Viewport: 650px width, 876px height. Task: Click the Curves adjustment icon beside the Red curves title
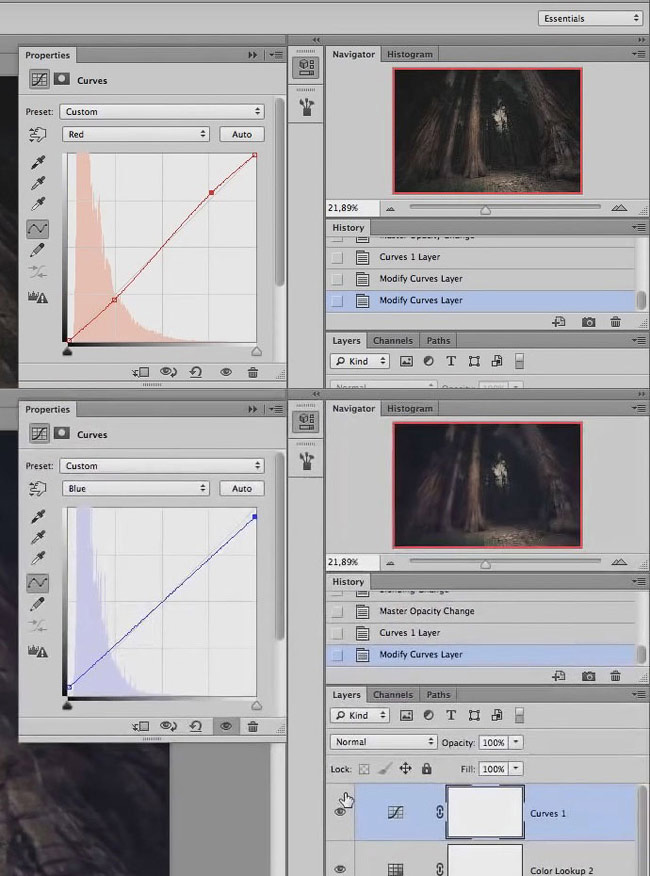point(39,79)
